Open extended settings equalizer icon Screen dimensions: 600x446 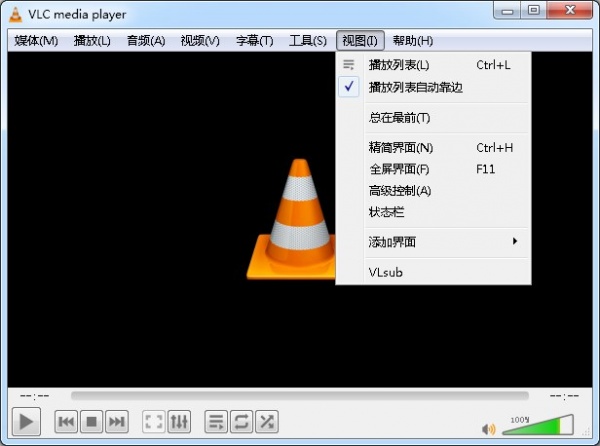point(179,422)
